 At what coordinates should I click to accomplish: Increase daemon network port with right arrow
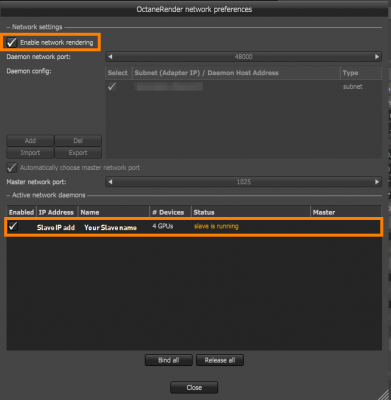coord(377,57)
